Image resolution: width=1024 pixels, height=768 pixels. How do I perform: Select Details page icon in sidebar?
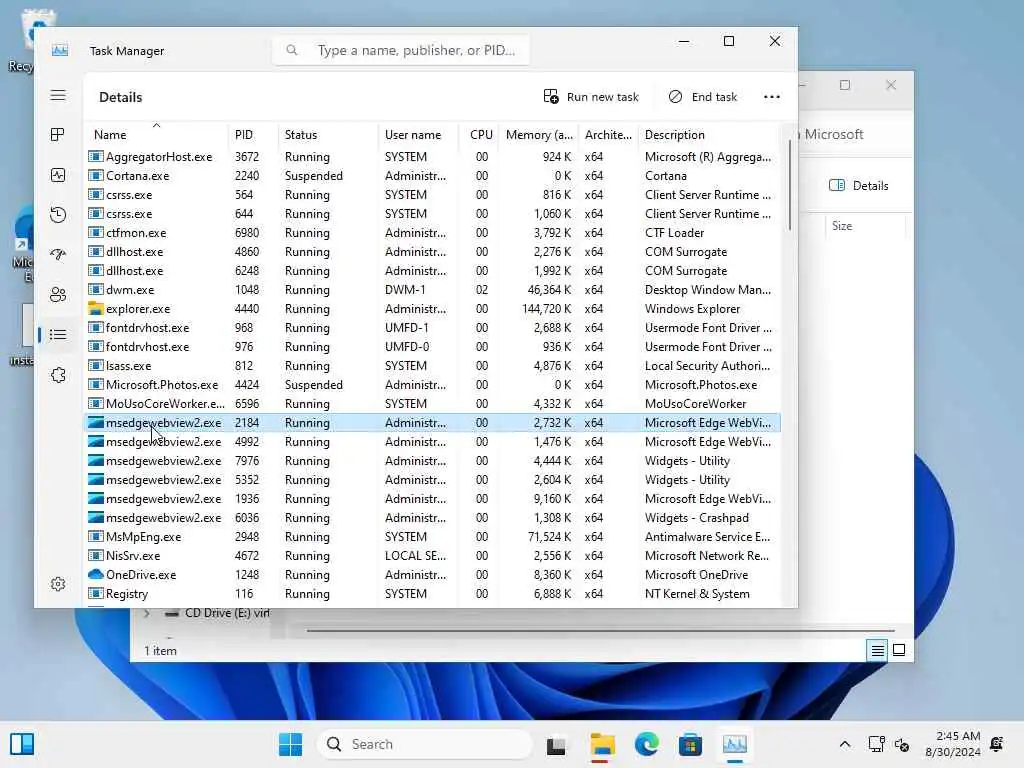coord(58,335)
